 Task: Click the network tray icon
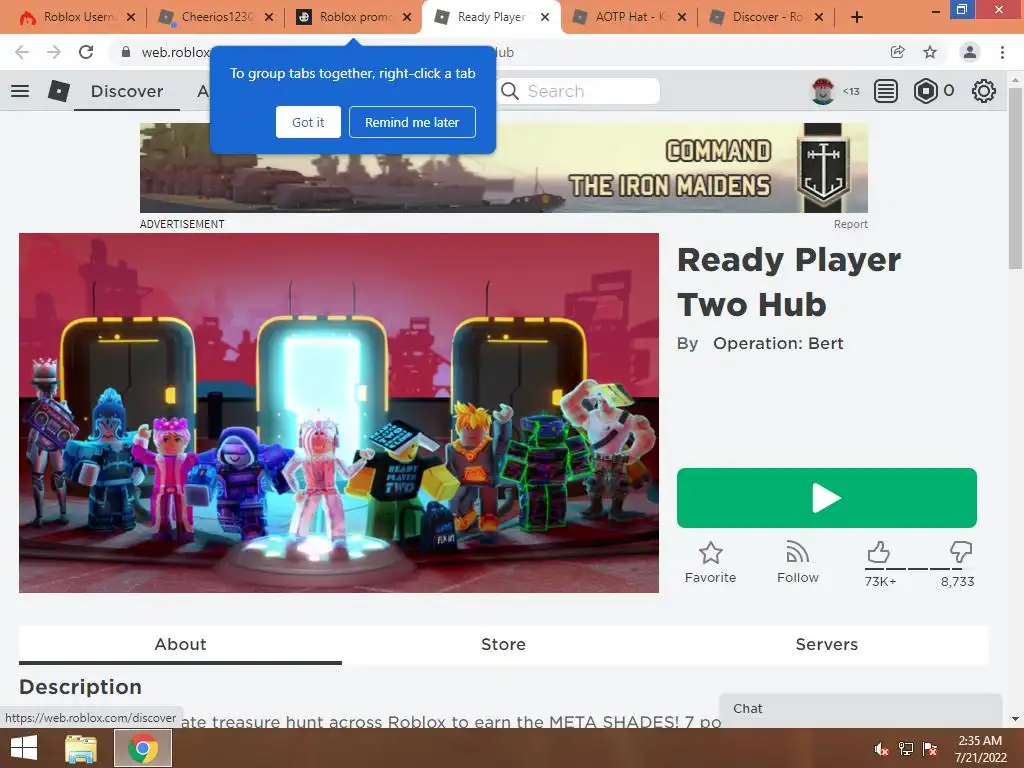click(906, 749)
